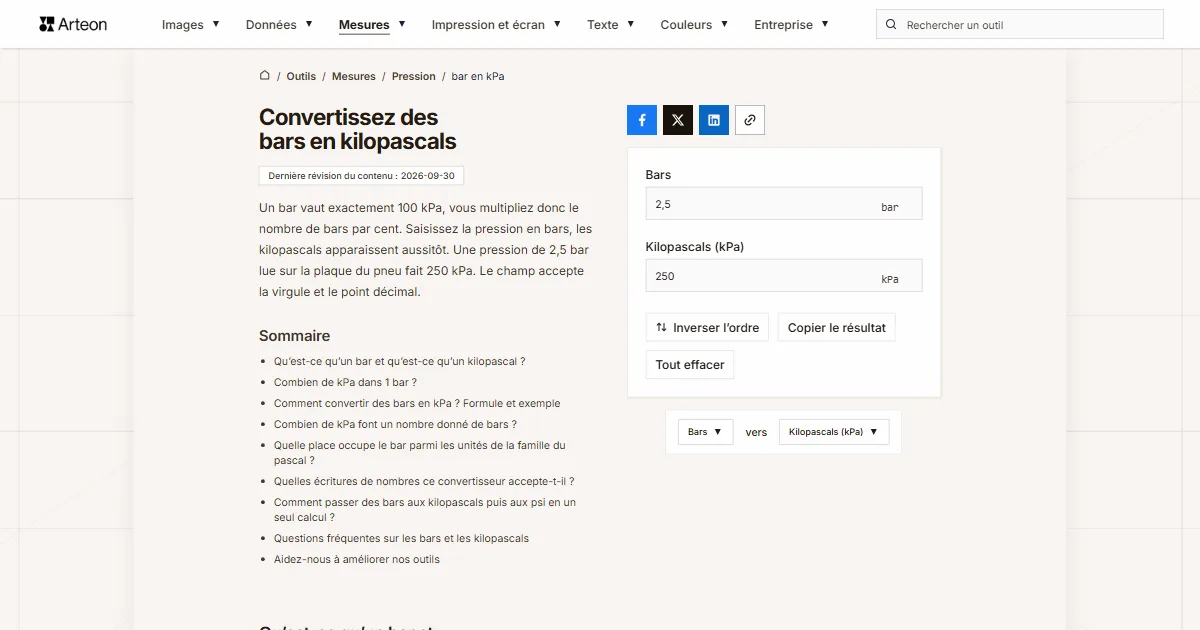Screen dimensions: 1200x630
Task: Share the page on X
Action: tap(678, 120)
